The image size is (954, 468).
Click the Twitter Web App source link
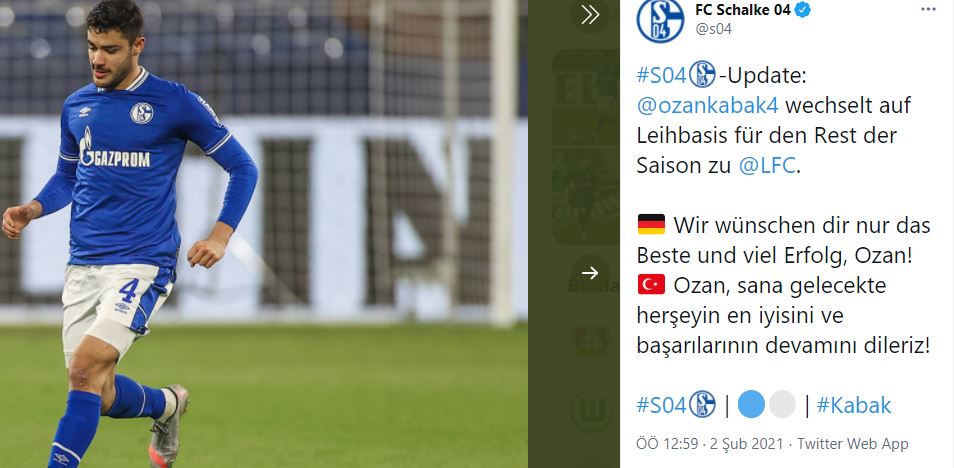tap(853, 444)
